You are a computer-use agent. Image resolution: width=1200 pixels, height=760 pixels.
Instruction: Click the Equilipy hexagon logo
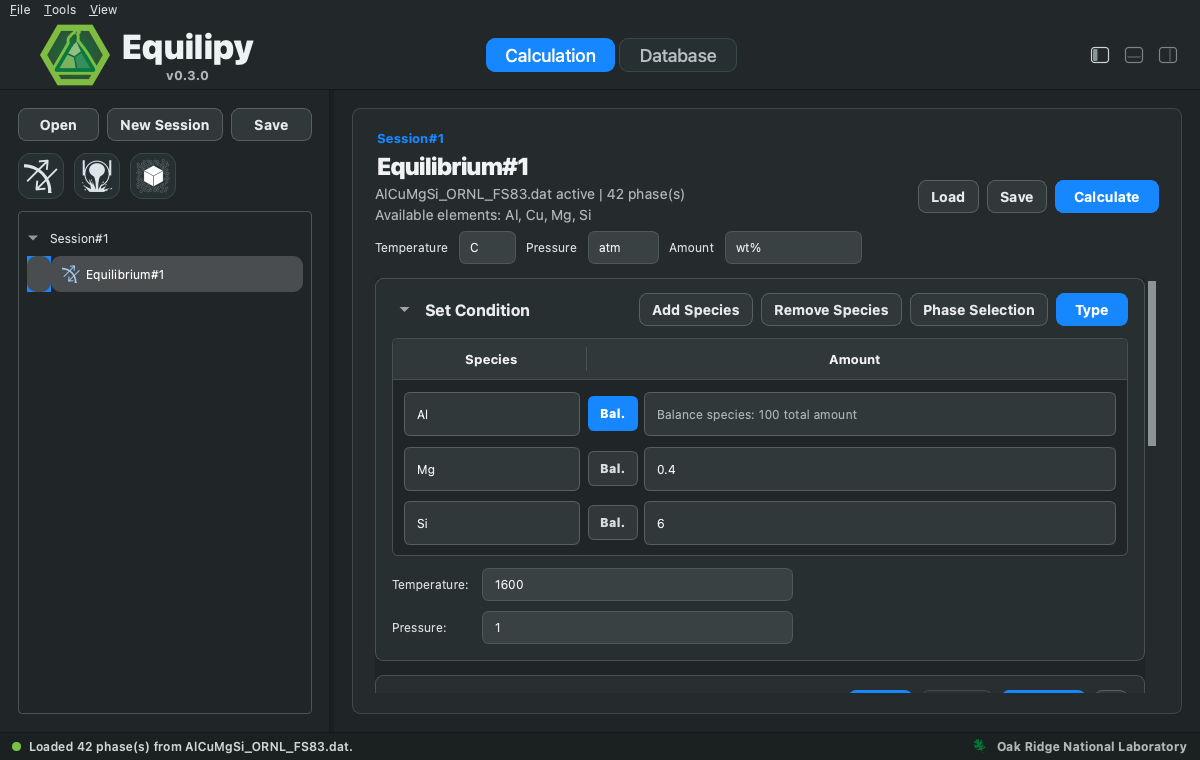pos(75,55)
